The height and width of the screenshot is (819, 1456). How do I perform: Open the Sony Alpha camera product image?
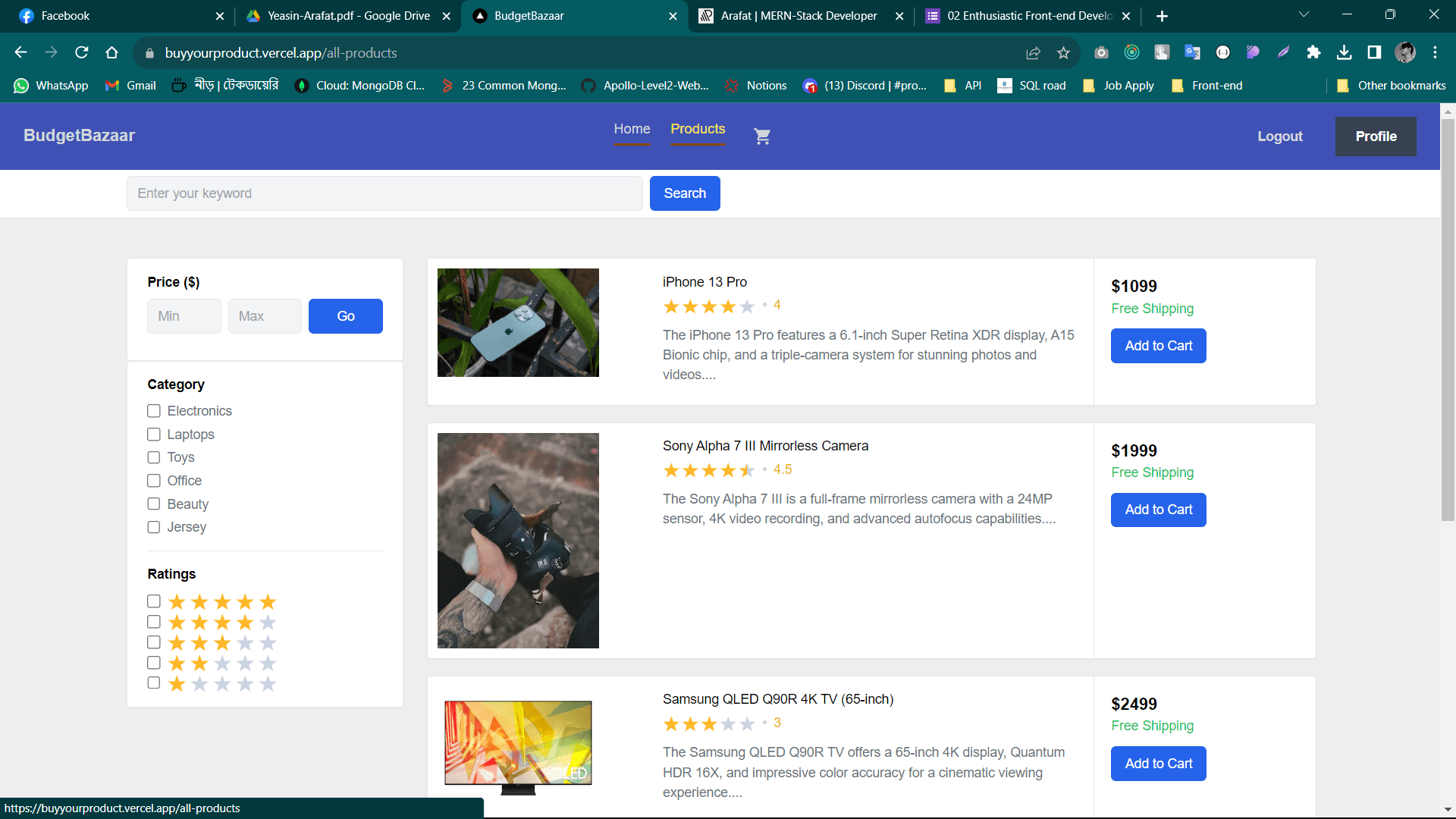[518, 541]
